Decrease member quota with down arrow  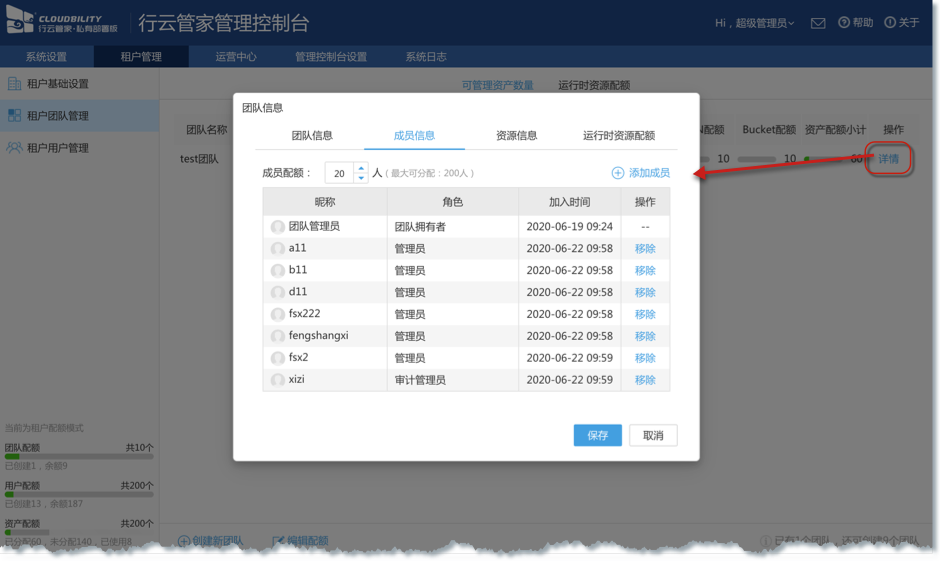(x=361, y=179)
